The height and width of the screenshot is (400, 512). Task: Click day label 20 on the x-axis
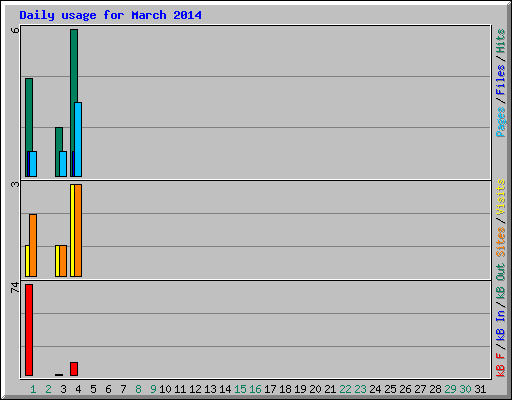315,389
